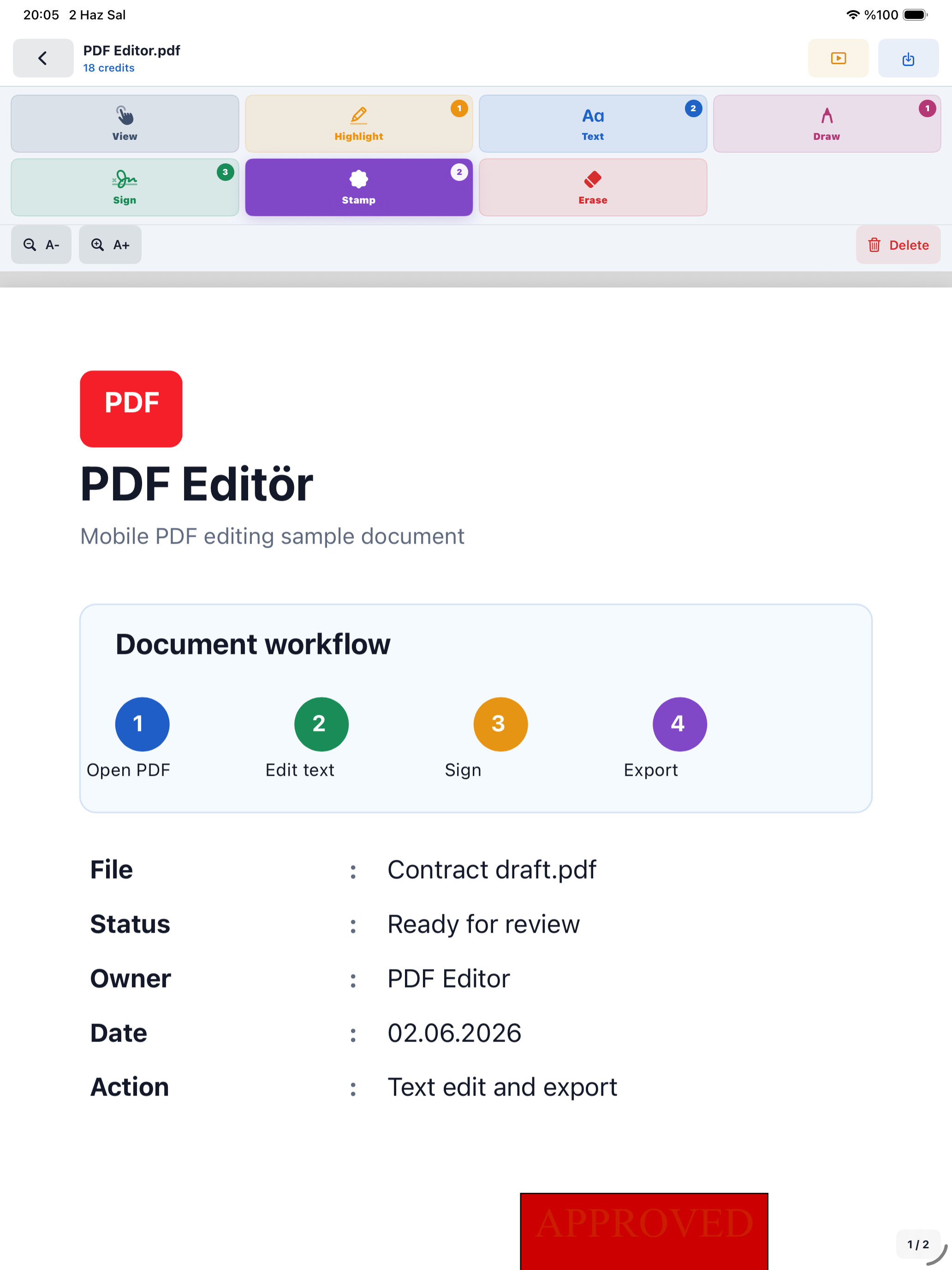952x1270 pixels.
Task: Tap the Wi-Fi status icon
Action: (853, 15)
